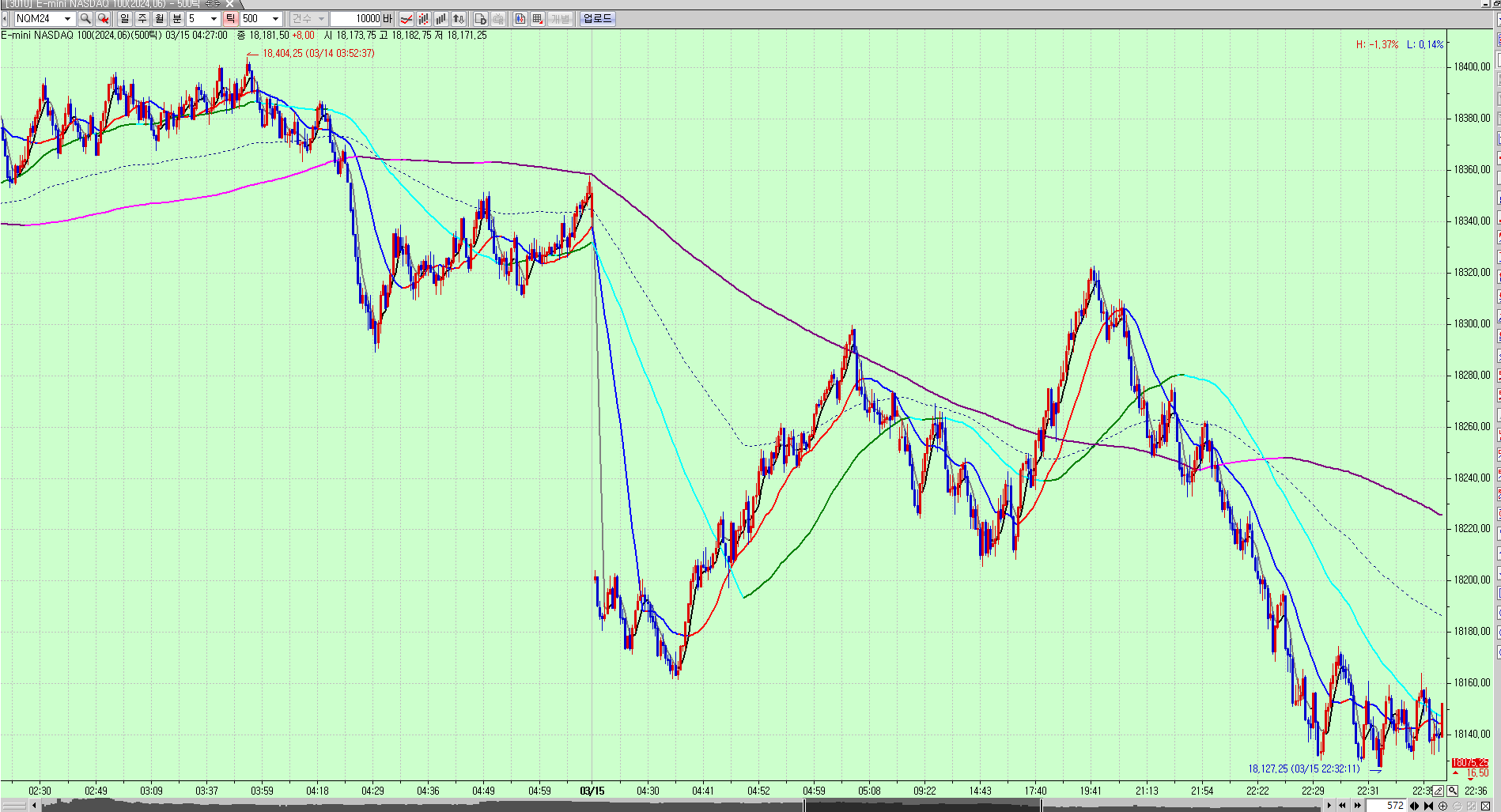Viewport: 1501px width, 812px height.
Task: Click the symbol search magnifier icon
Action: (x=85, y=18)
